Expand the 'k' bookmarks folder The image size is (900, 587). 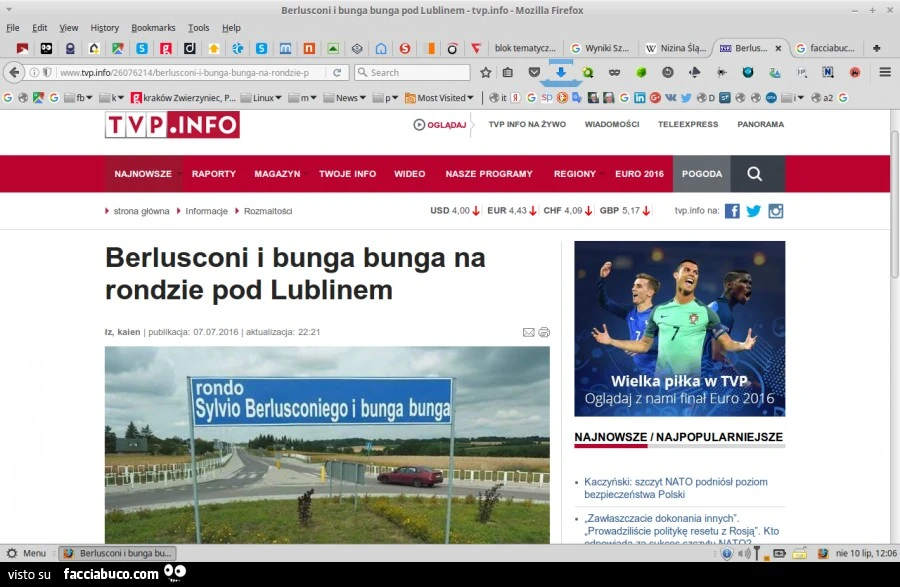click(x=111, y=98)
